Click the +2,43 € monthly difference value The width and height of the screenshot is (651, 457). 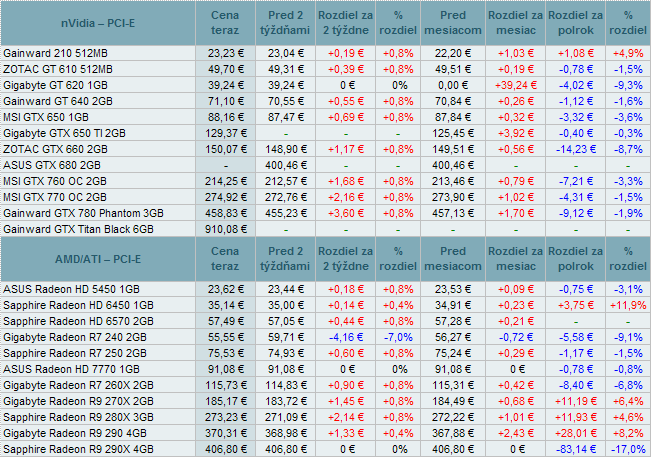(x=516, y=433)
